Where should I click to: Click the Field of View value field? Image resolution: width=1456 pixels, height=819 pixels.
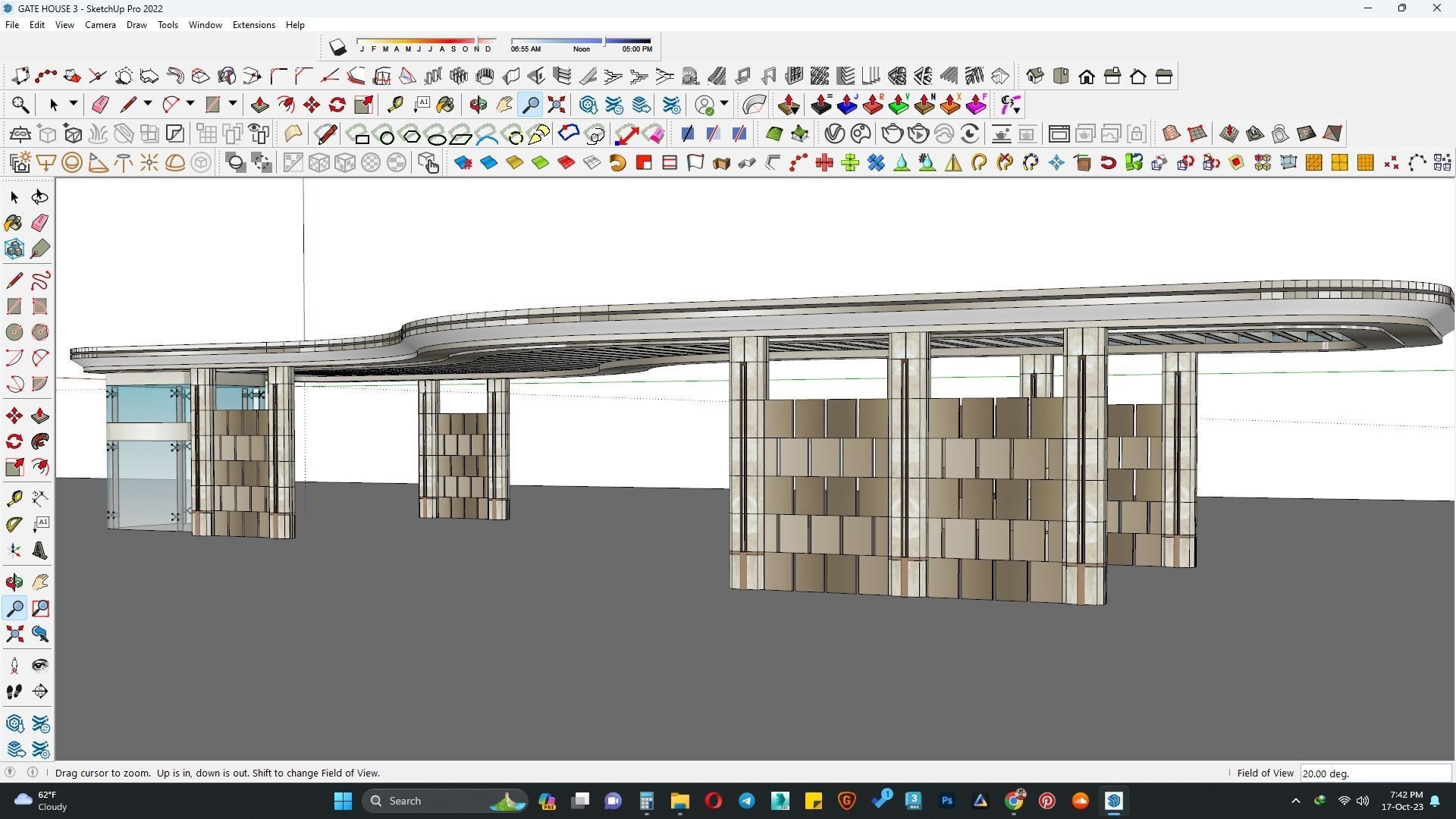[x=1374, y=773]
